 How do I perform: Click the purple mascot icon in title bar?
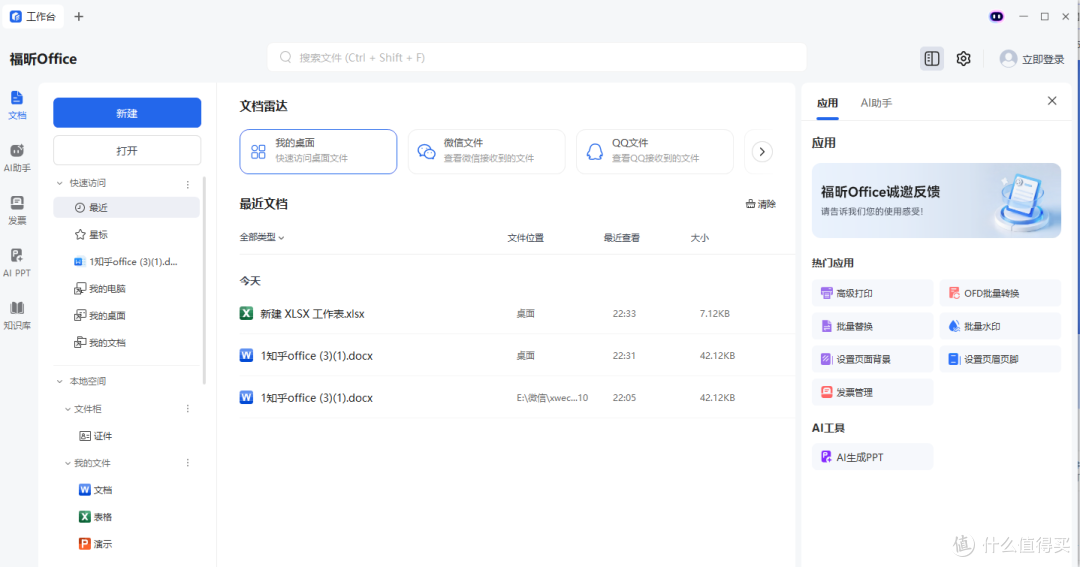[996, 17]
